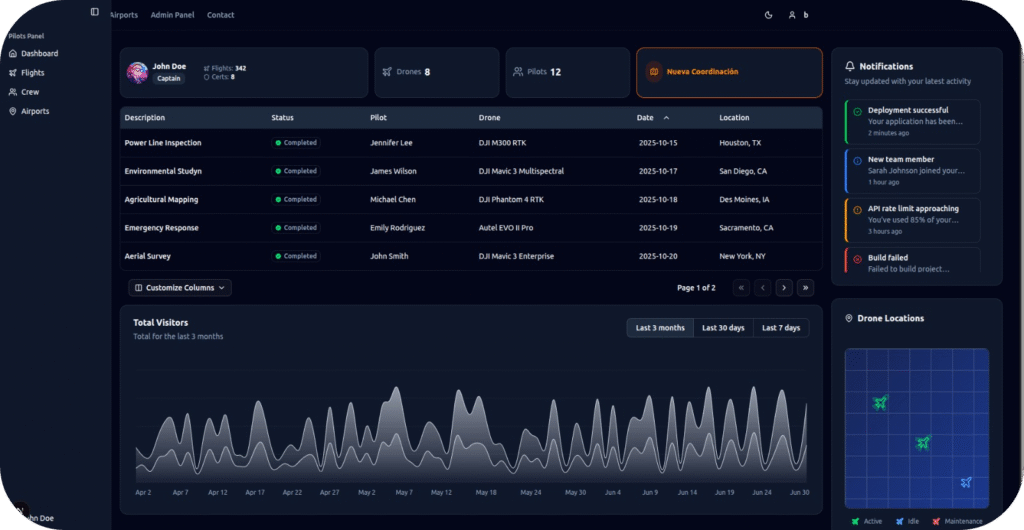Screen dimensions: 1024x530
Task: Go to the next table page
Action: click(784, 288)
